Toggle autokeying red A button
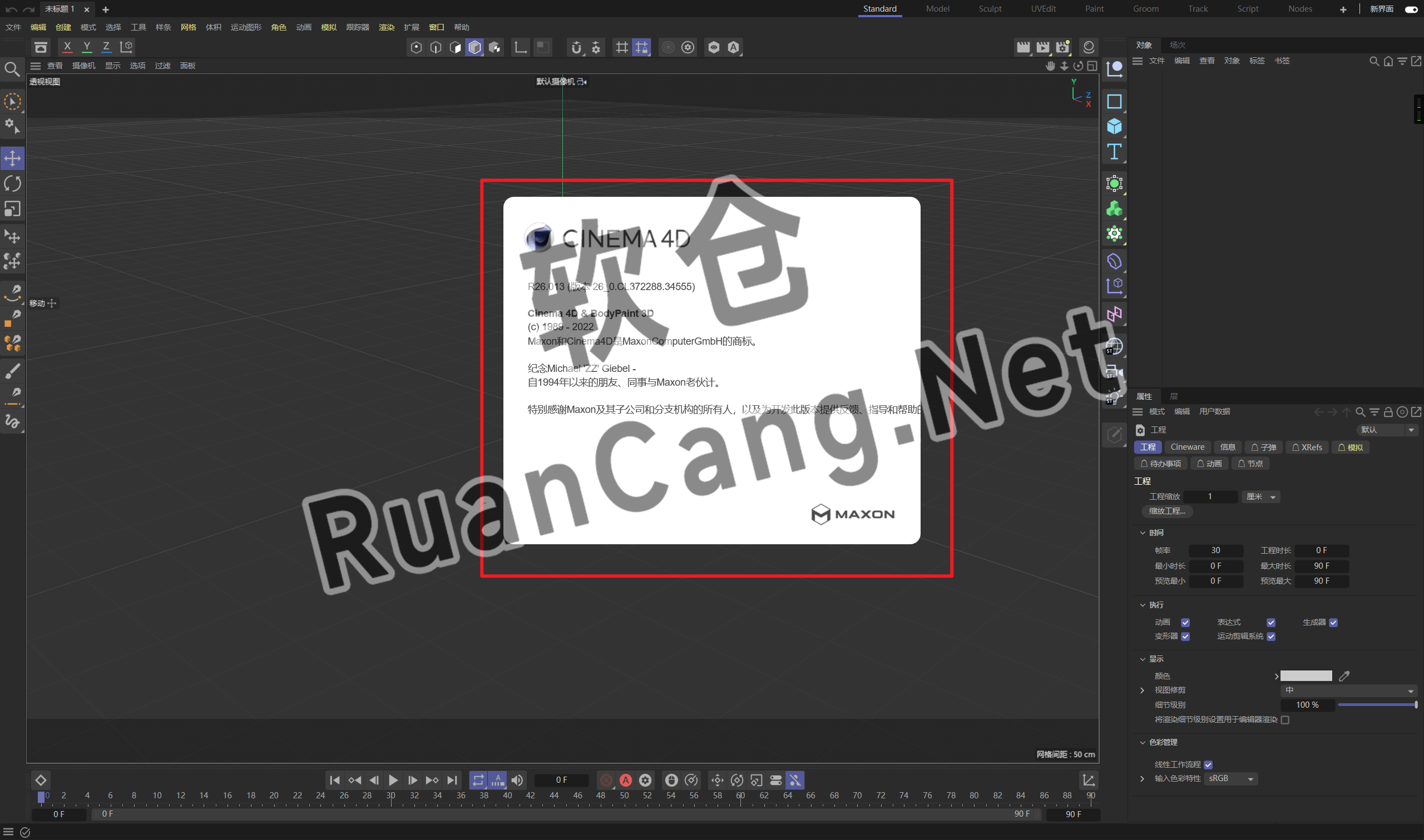The width and height of the screenshot is (1424, 840). [x=626, y=780]
